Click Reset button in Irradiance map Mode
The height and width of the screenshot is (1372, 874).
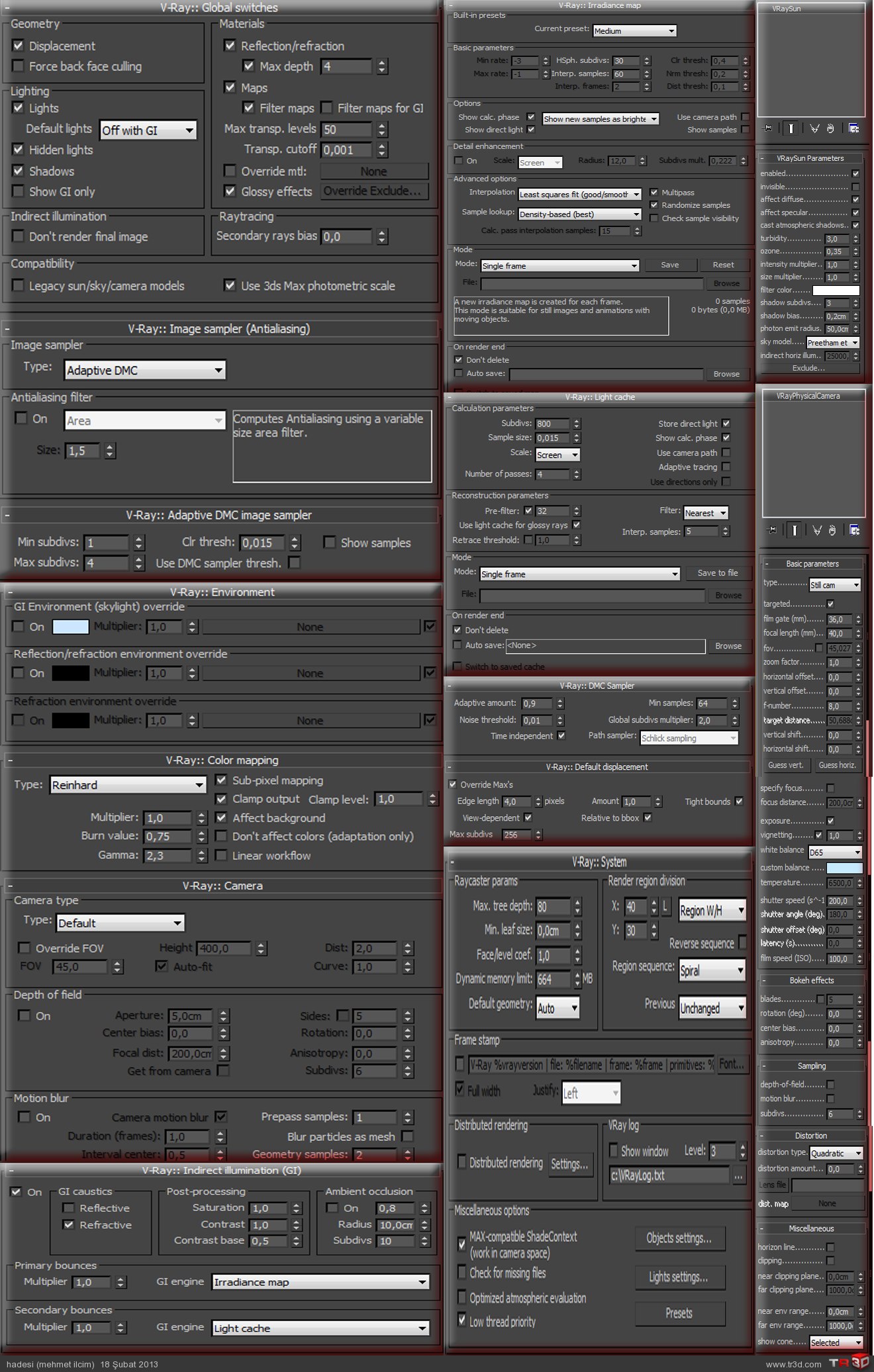coord(724,265)
